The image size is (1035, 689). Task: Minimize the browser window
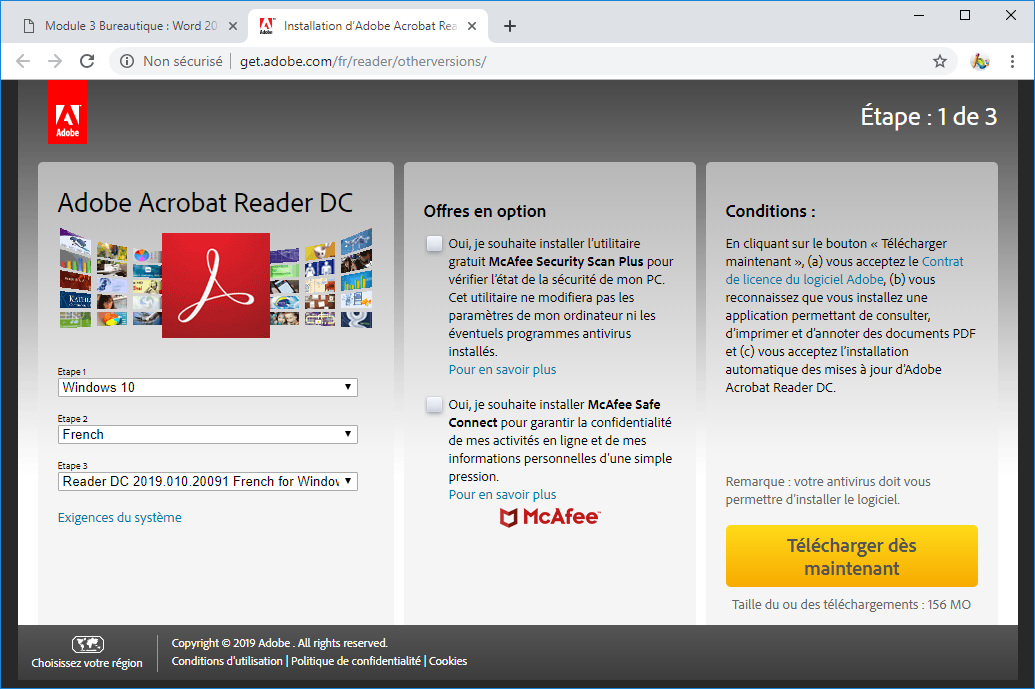(919, 15)
